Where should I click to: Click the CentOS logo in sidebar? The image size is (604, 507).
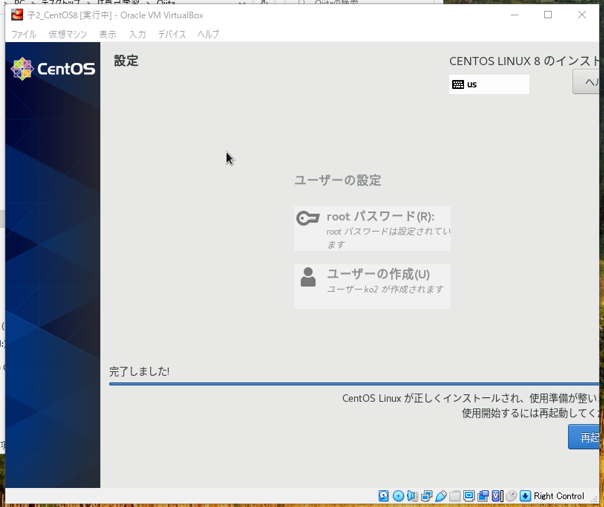tap(53, 69)
